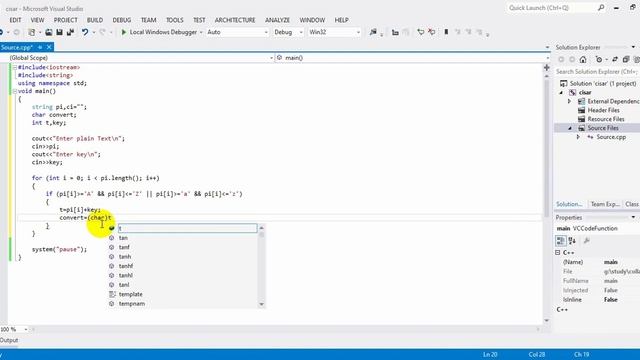Click the Redo icon in toolbar
The image size is (640, 360).
coord(102,32)
